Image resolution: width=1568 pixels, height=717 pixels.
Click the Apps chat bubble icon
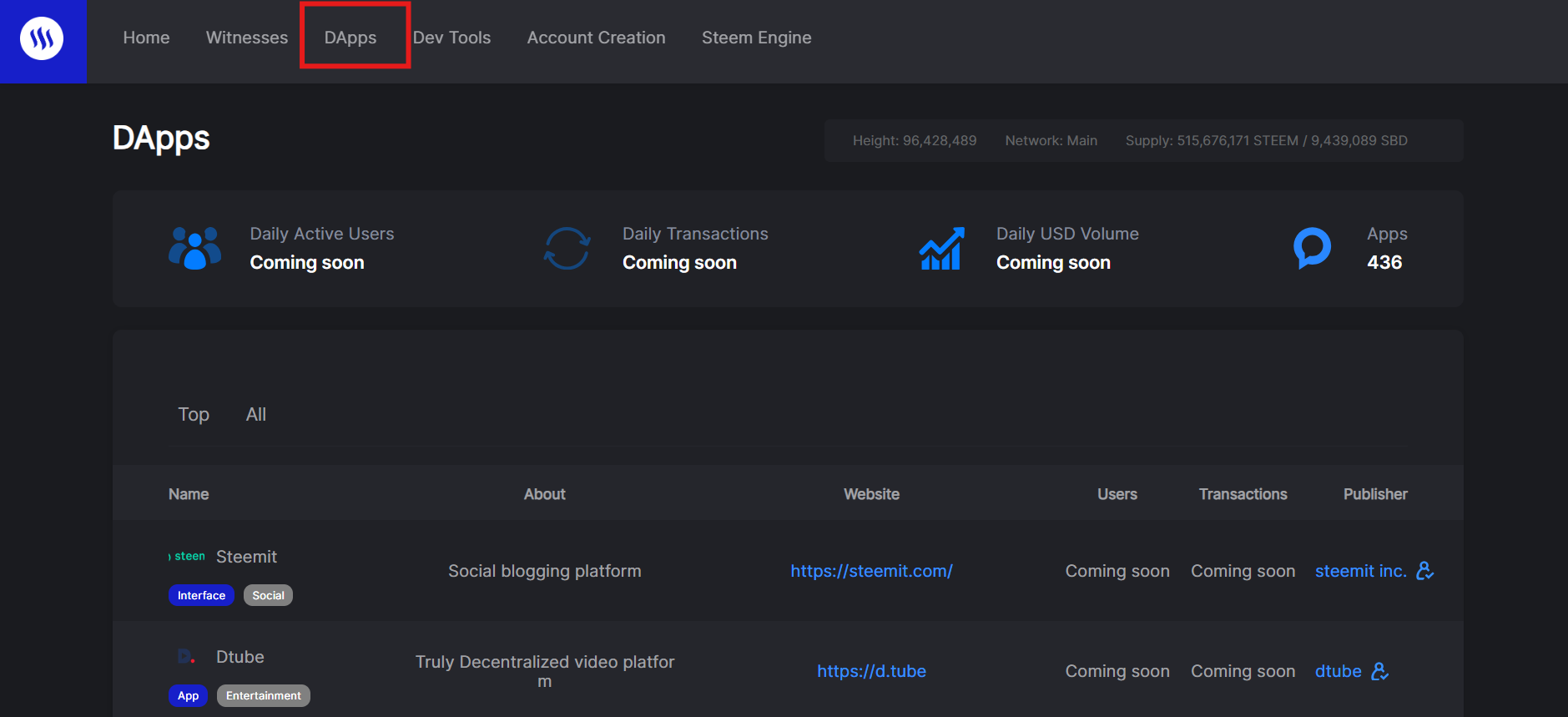tap(1312, 248)
